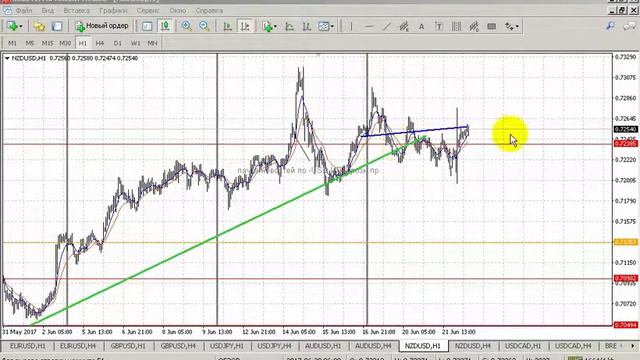Switch to the USDJPY,H4 chart tab
Screen dimensions: 640x360
pyautogui.click(x=274, y=346)
